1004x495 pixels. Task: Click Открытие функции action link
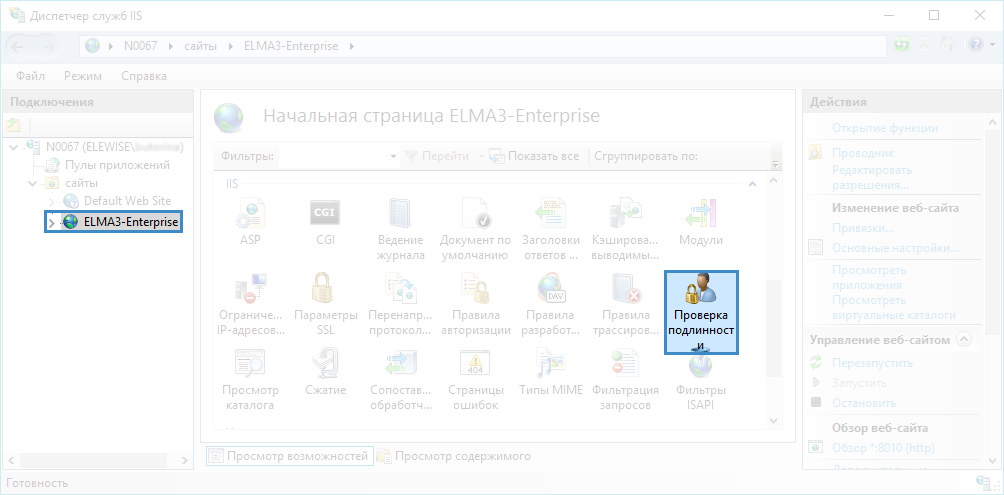(x=885, y=128)
